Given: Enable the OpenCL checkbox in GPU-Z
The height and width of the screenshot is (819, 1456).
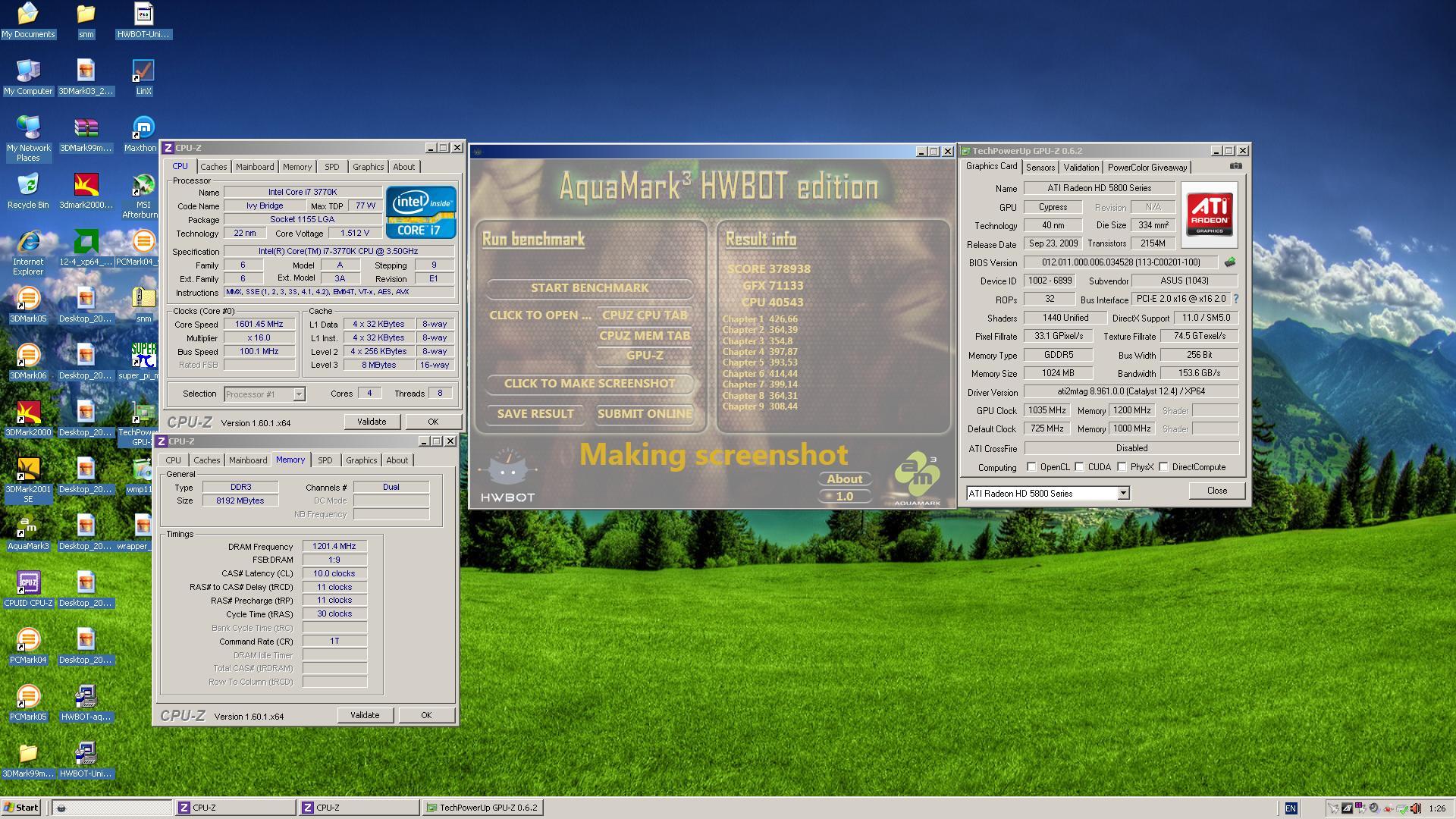Looking at the screenshot, I should tap(1031, 466).
